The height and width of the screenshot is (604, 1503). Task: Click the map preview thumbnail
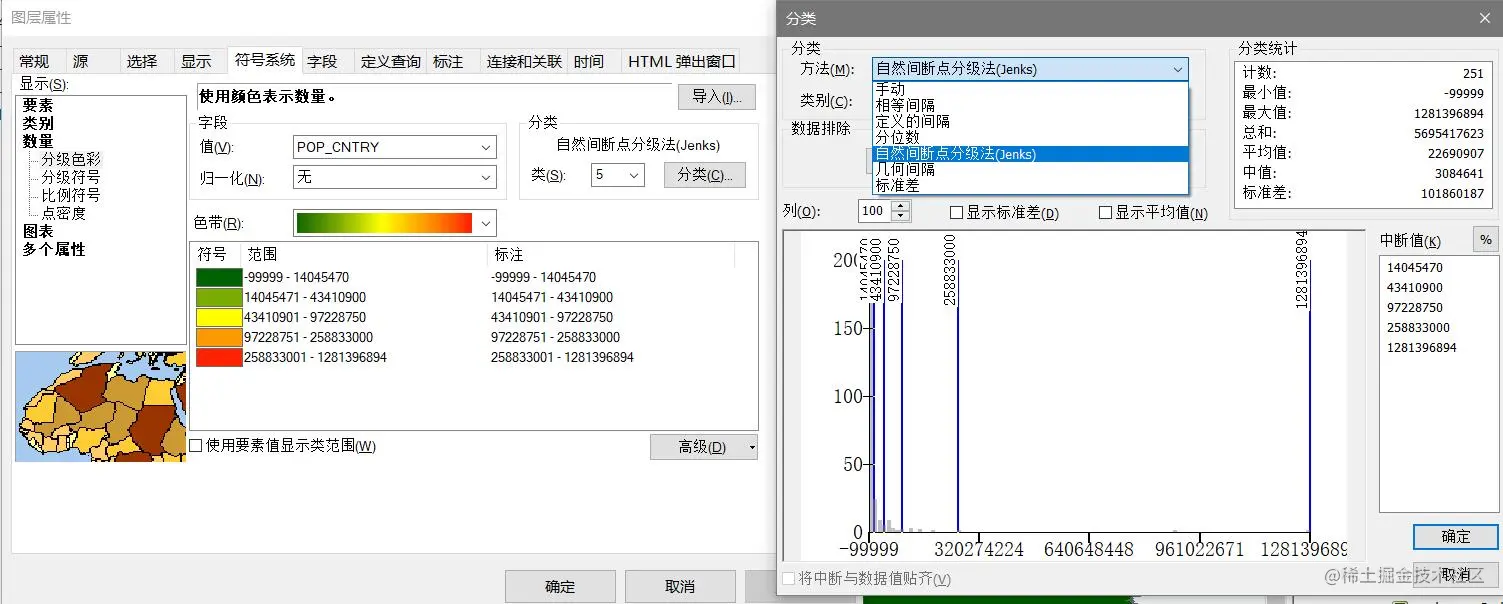point(101,406)
